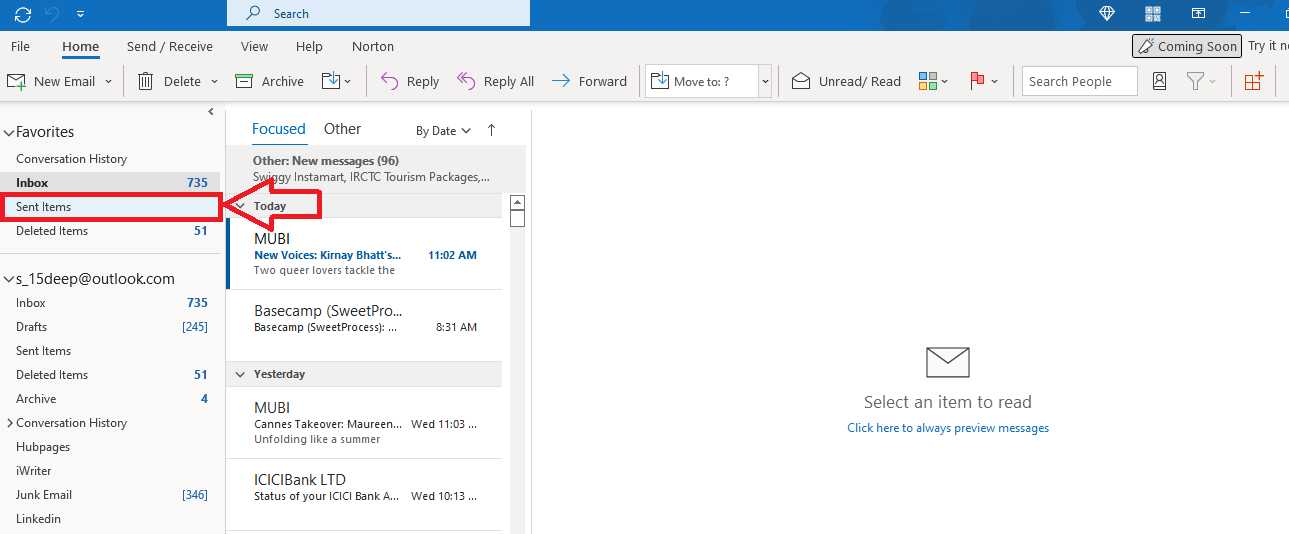Click the Get Add-ins icon
The image size is (1289, 534).
tap(1254, 82)
